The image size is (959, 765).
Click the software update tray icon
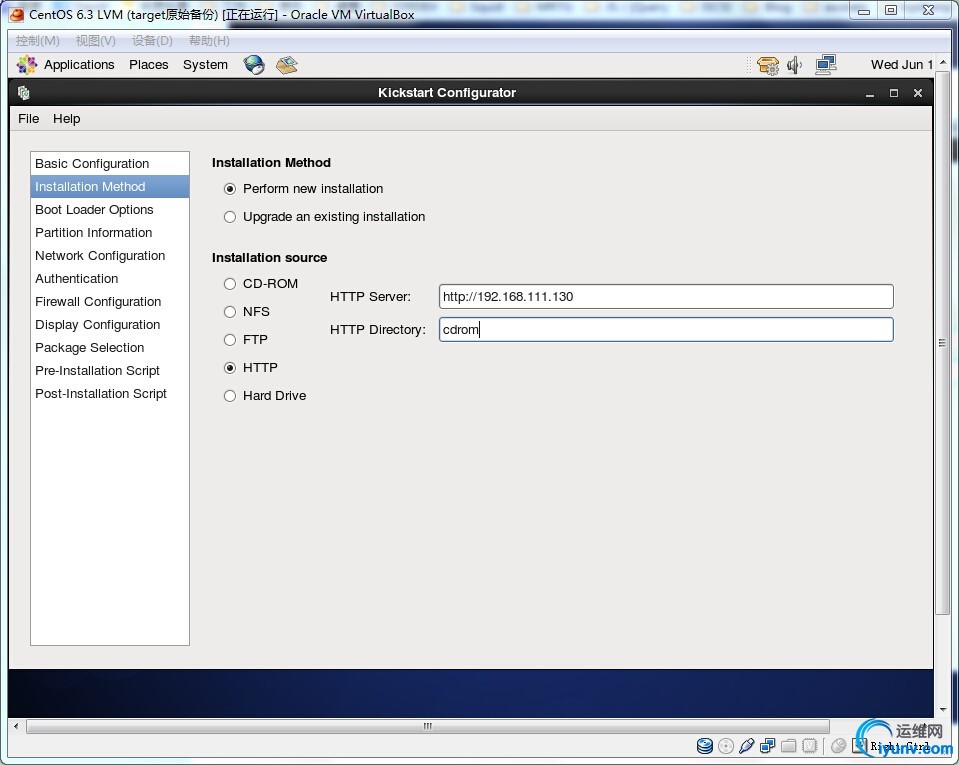tap(768, 65)
